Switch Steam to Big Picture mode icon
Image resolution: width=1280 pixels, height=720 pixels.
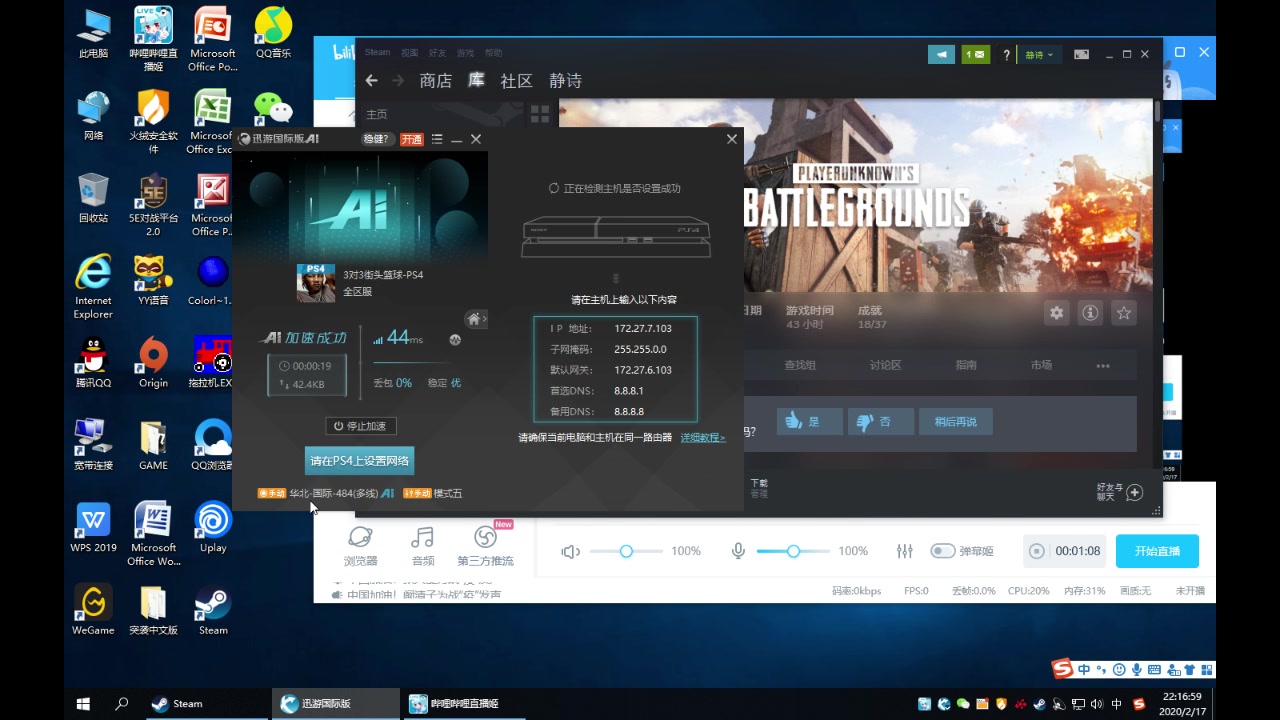1081,55
